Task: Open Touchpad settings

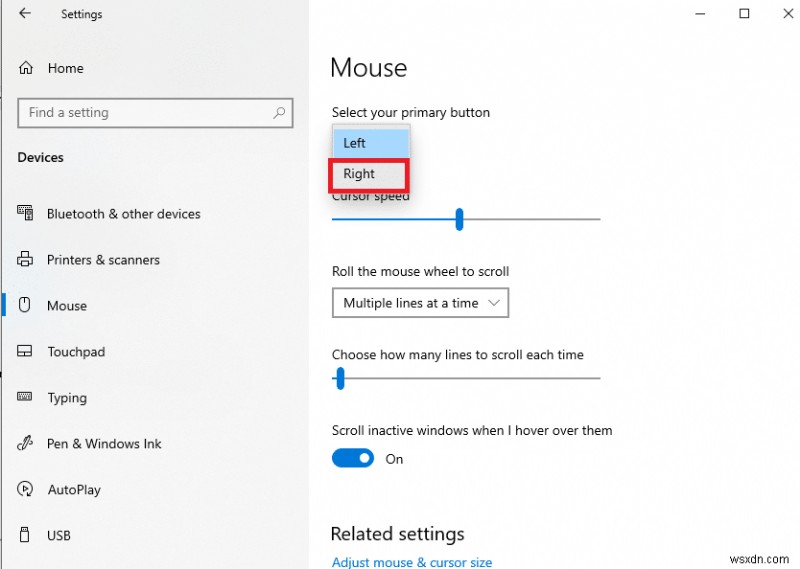Action: (x=76, y=352)
